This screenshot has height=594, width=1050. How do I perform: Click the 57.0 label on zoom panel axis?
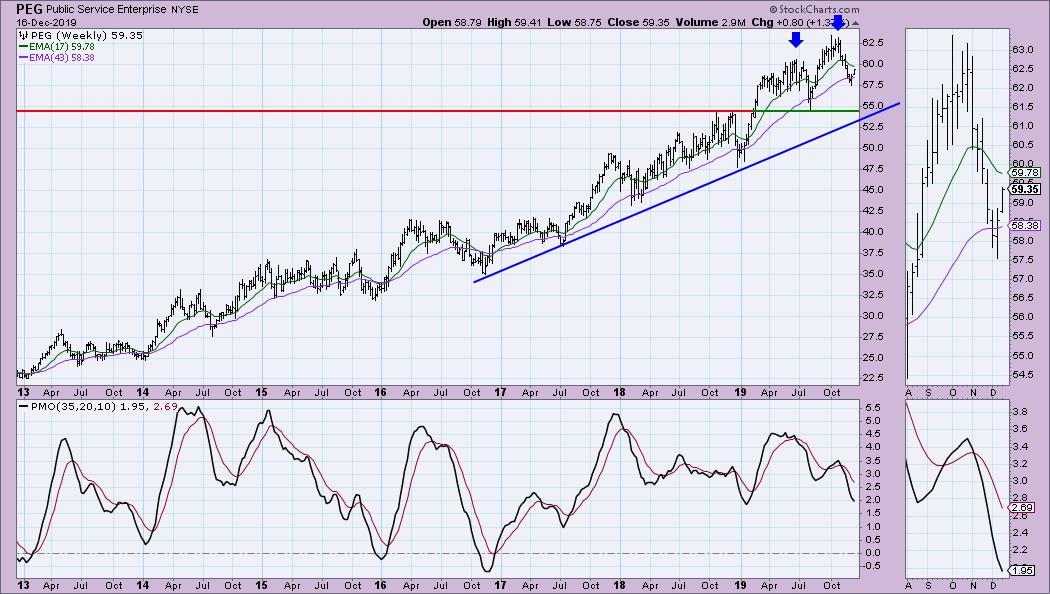click(1023, 279)
